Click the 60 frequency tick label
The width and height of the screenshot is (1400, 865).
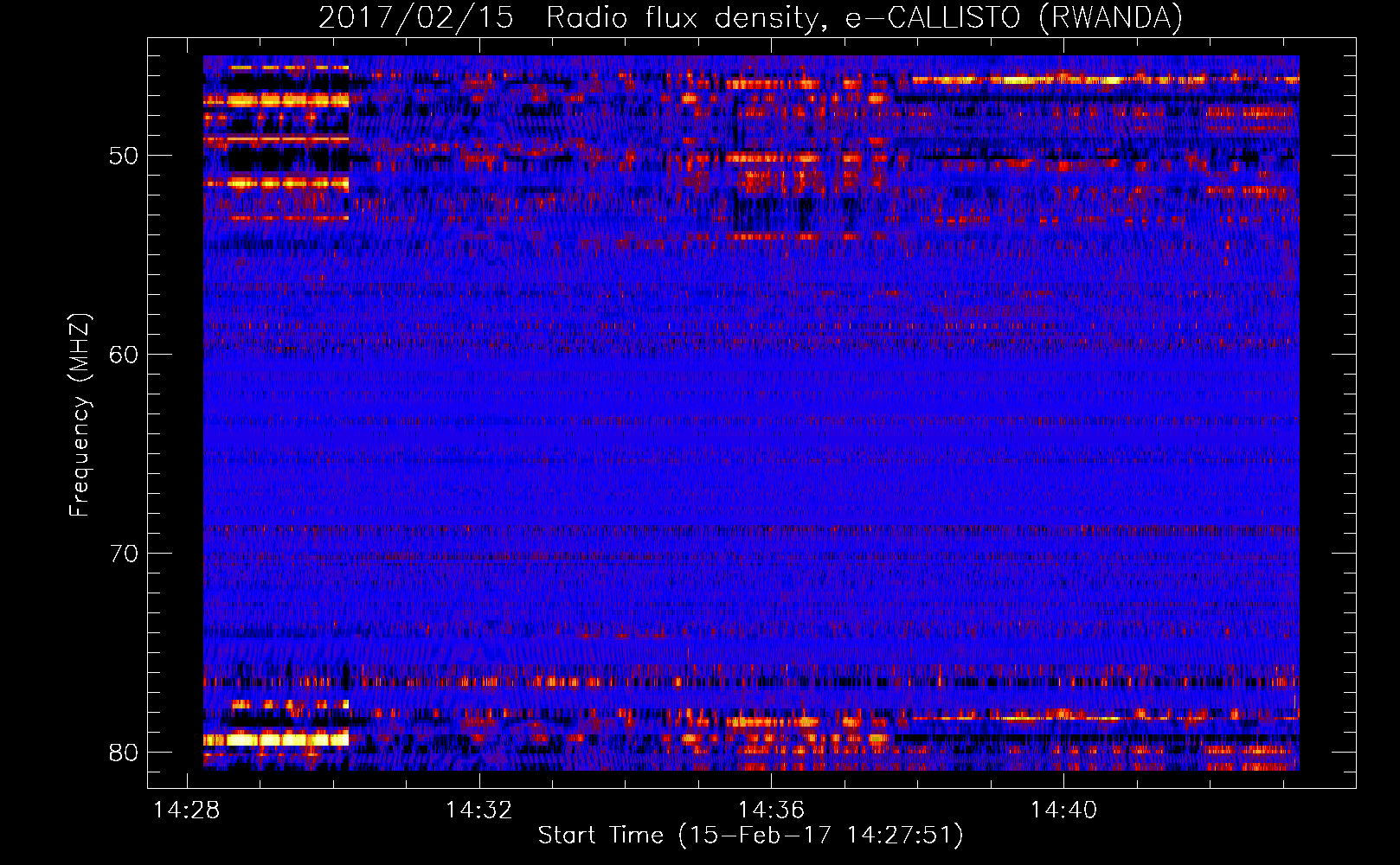pyautogui.click(x=124, y=355)
